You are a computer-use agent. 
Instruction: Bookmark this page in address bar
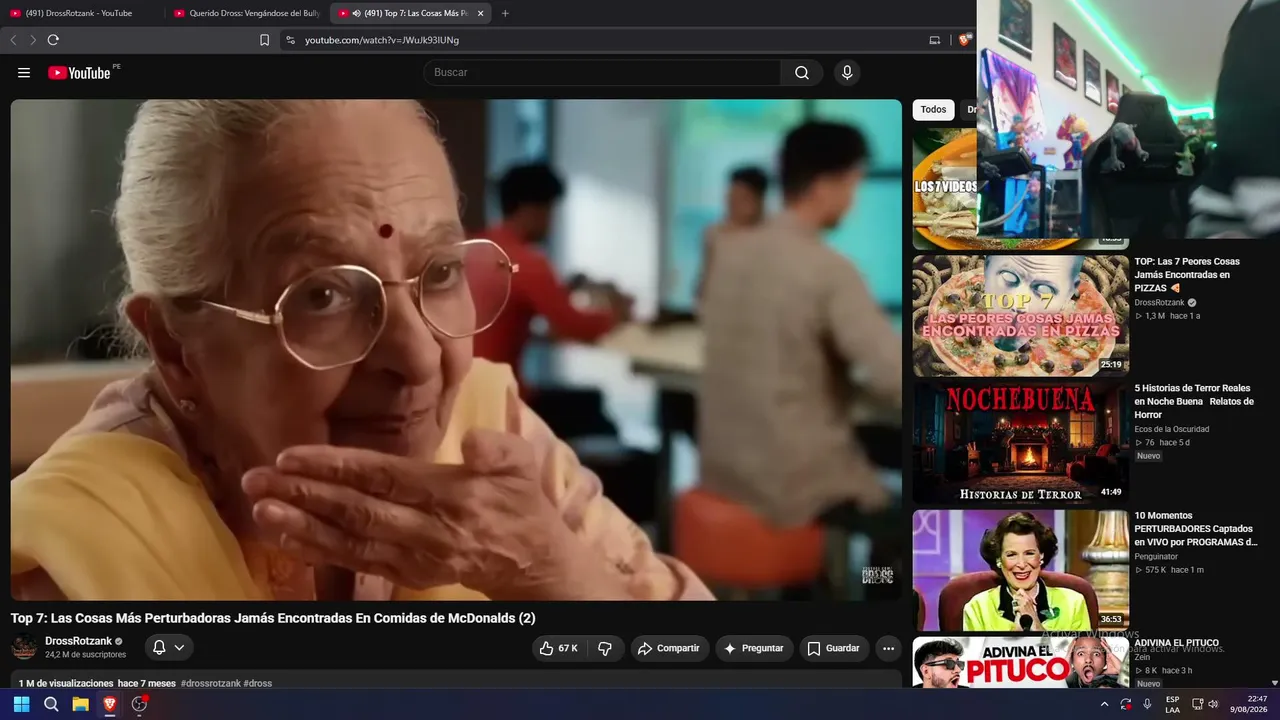point(264,40)
